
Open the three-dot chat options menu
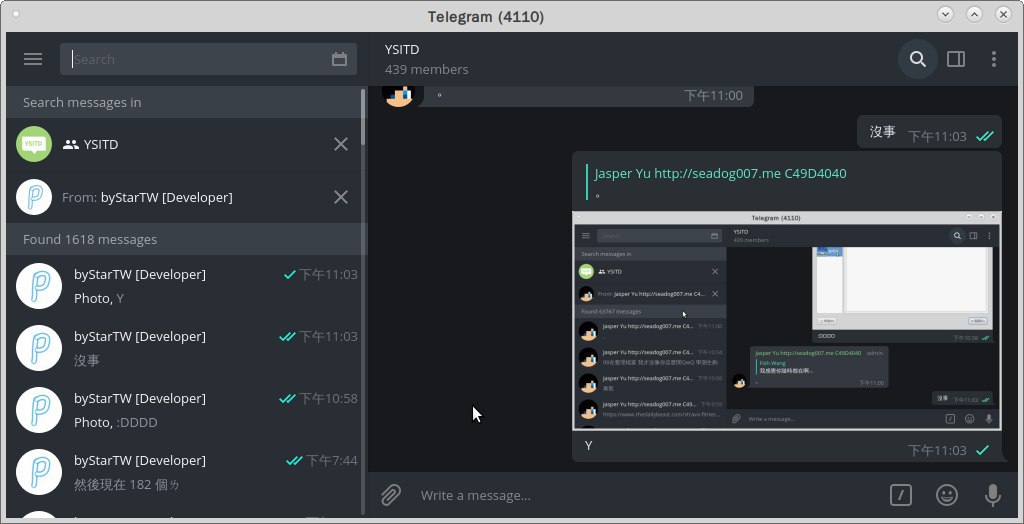(993, 59)
